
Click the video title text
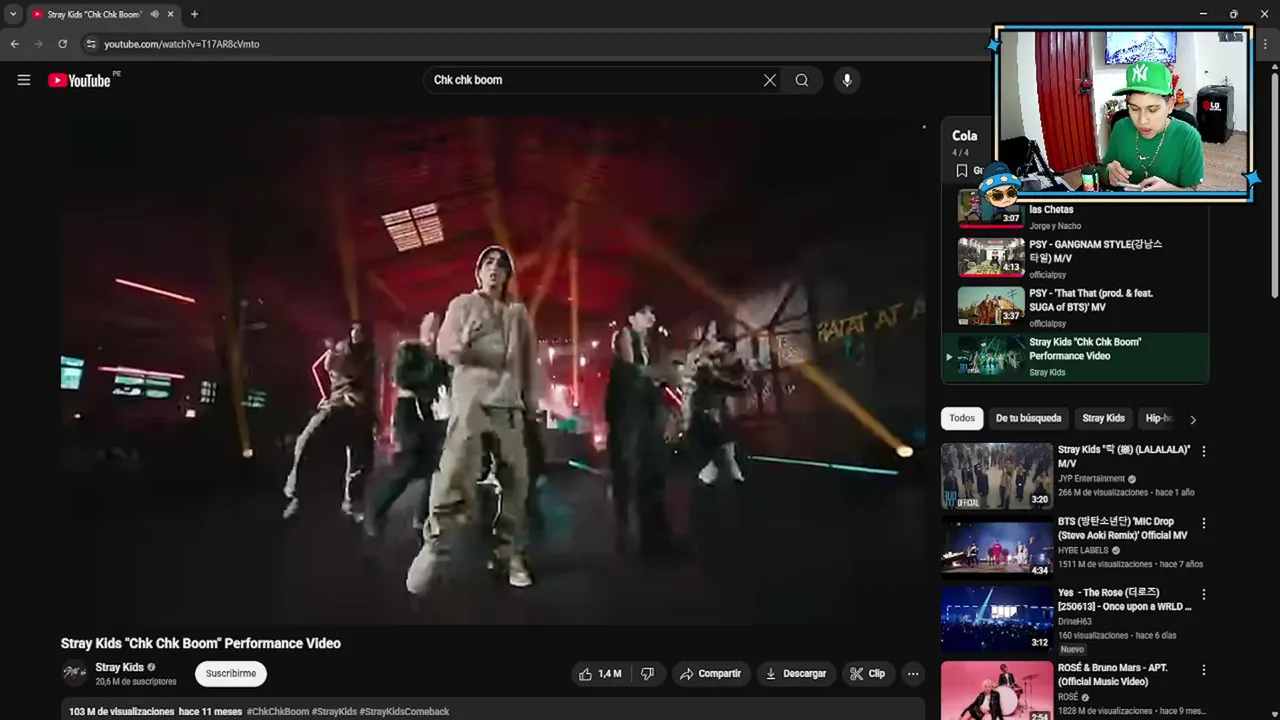pos(201,644)
